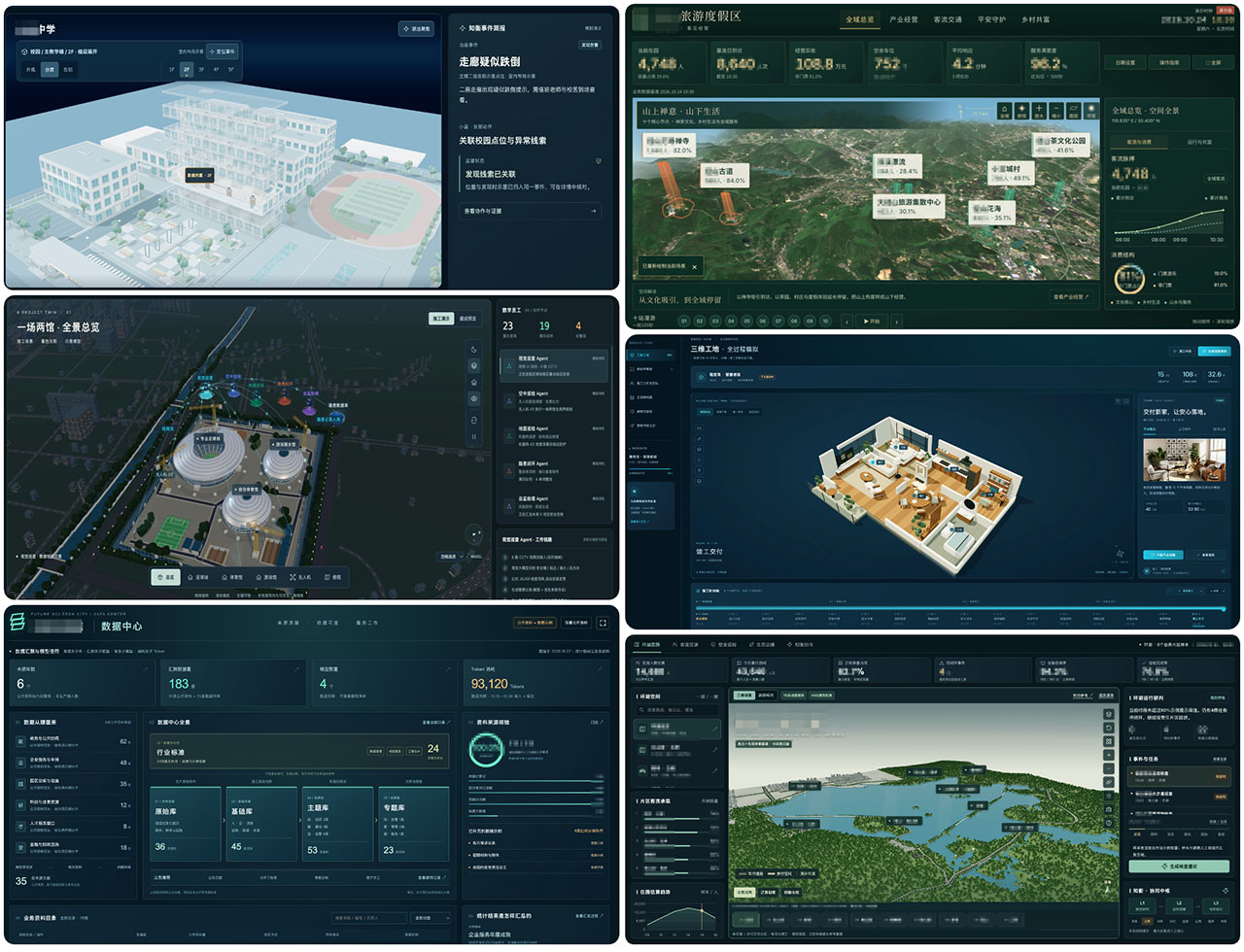Select 足球场 in stadium bottom bar
Image resolution: width=1244 pixels, height=952 pixels.
click(198, 577)
